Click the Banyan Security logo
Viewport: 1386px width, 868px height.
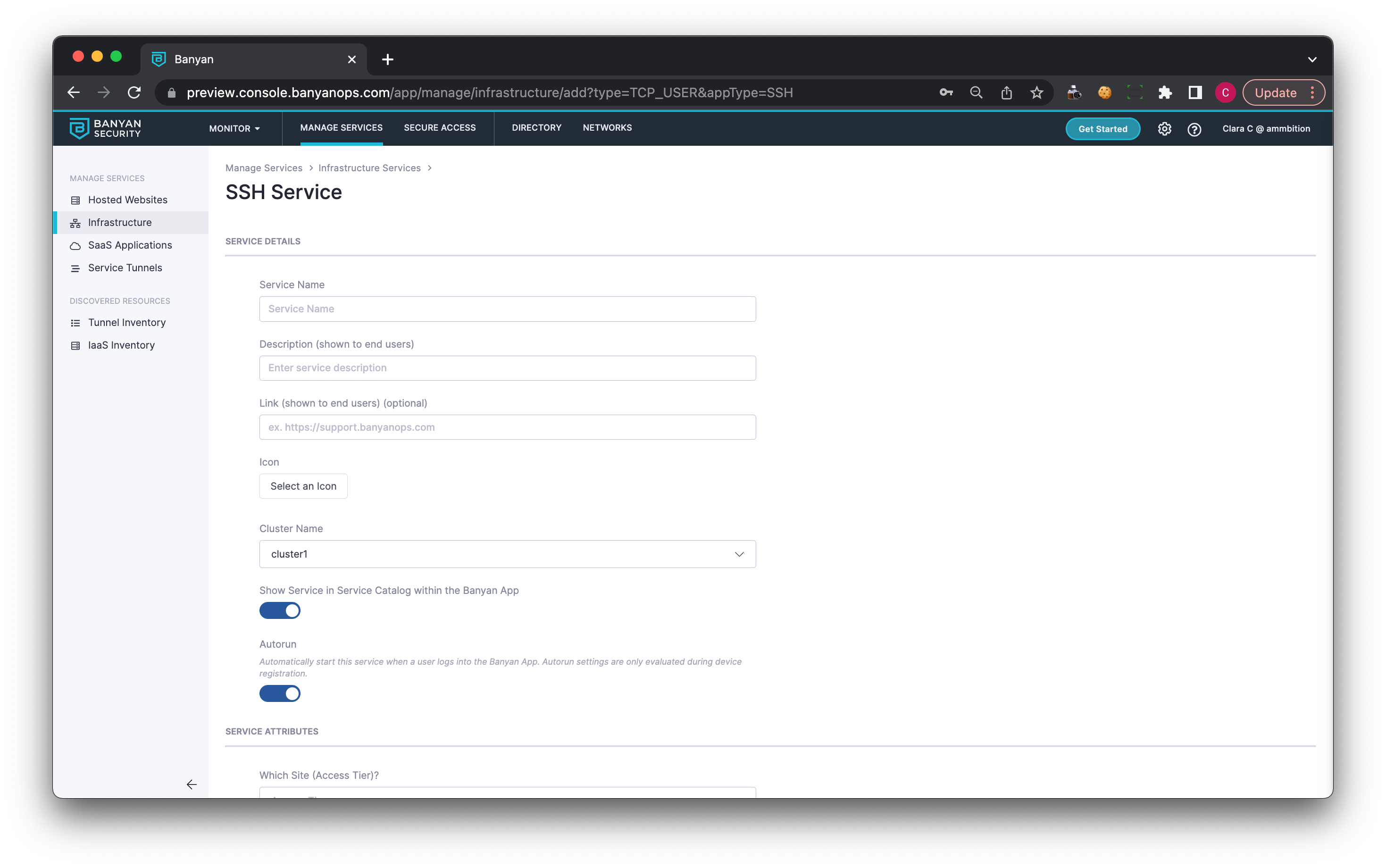point(105,129)
